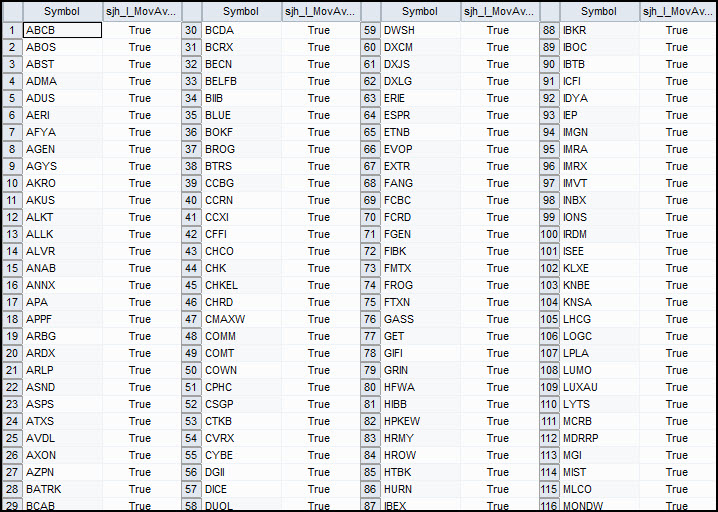Select the CTKB symbol cell

click(241, 421)
